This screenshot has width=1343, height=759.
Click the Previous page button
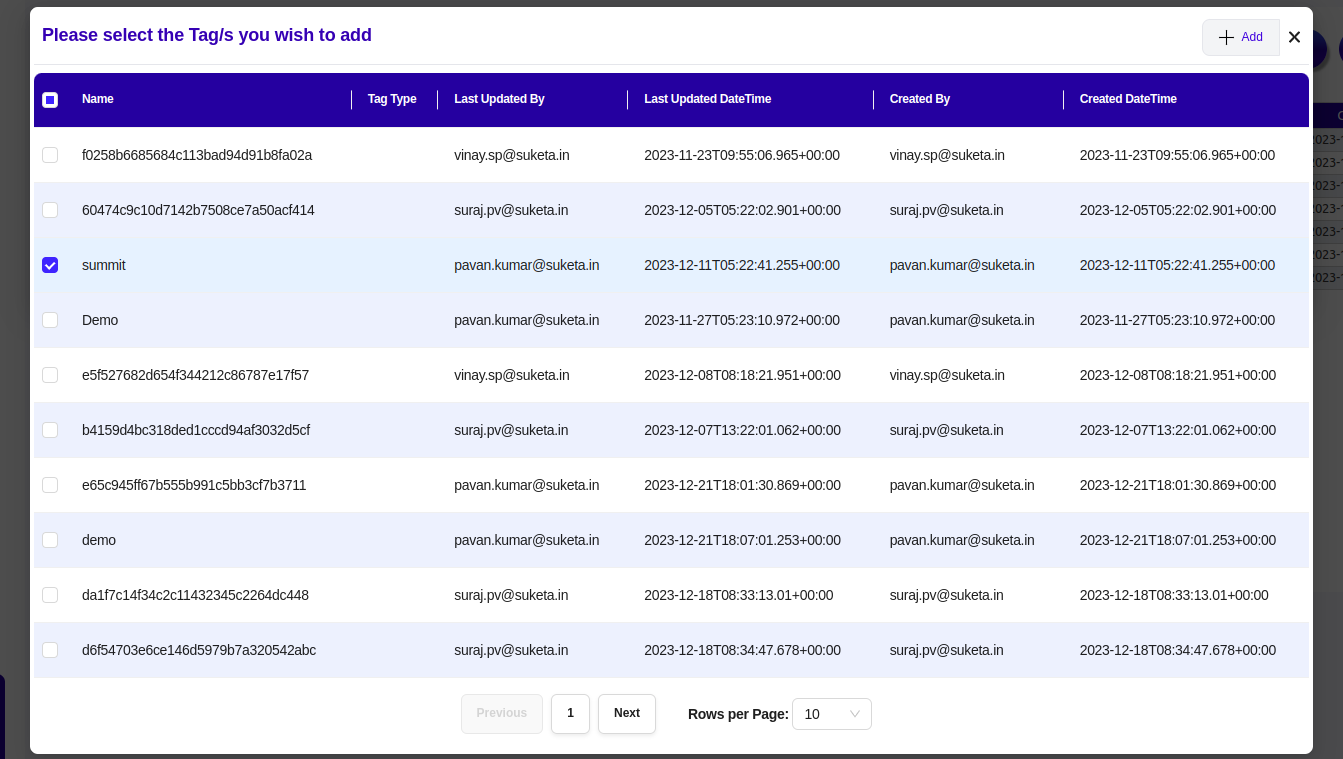[501, 714]
